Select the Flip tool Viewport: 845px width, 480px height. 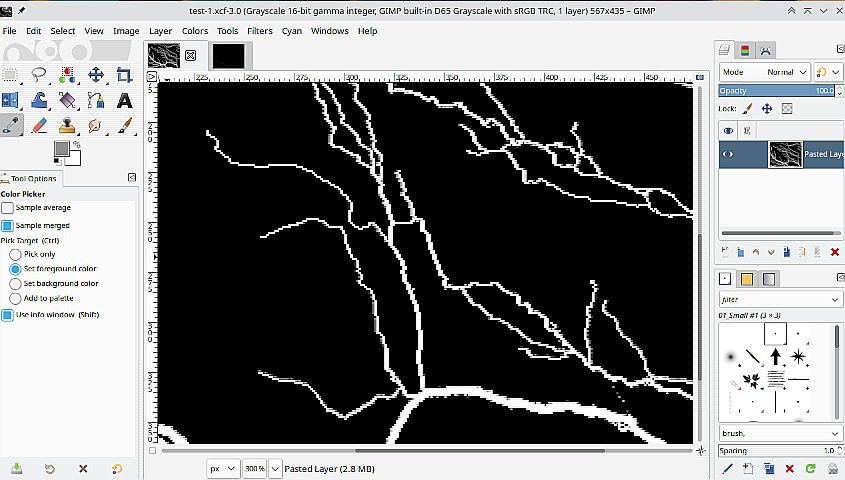11,100
